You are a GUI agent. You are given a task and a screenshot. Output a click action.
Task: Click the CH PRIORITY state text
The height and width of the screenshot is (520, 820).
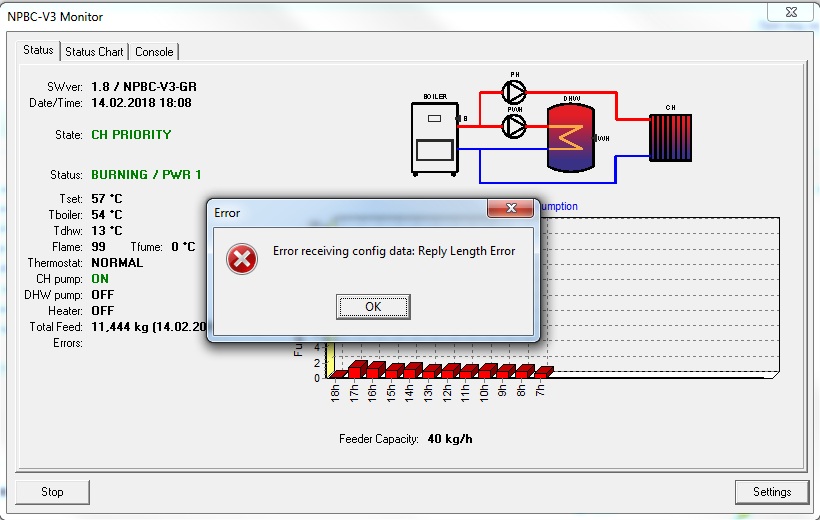131,134
